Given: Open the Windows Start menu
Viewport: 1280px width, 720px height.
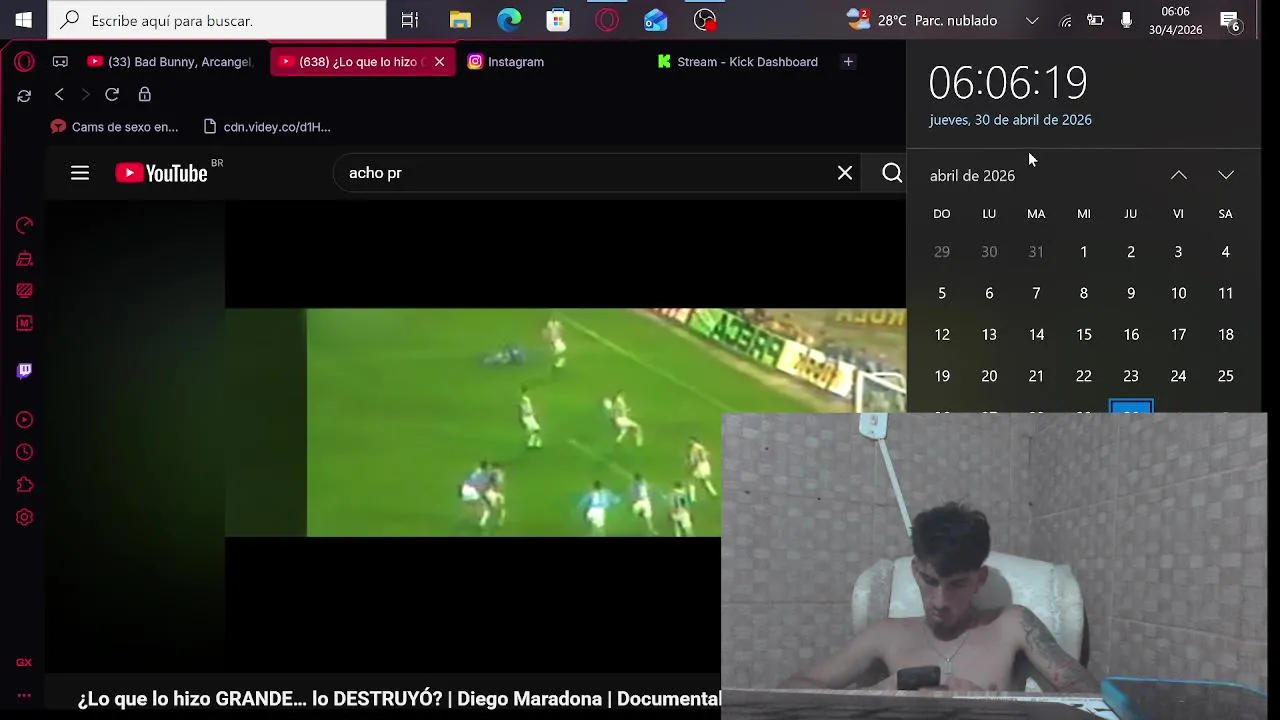Looking at the screenshot, I should (x=23, y=20).
